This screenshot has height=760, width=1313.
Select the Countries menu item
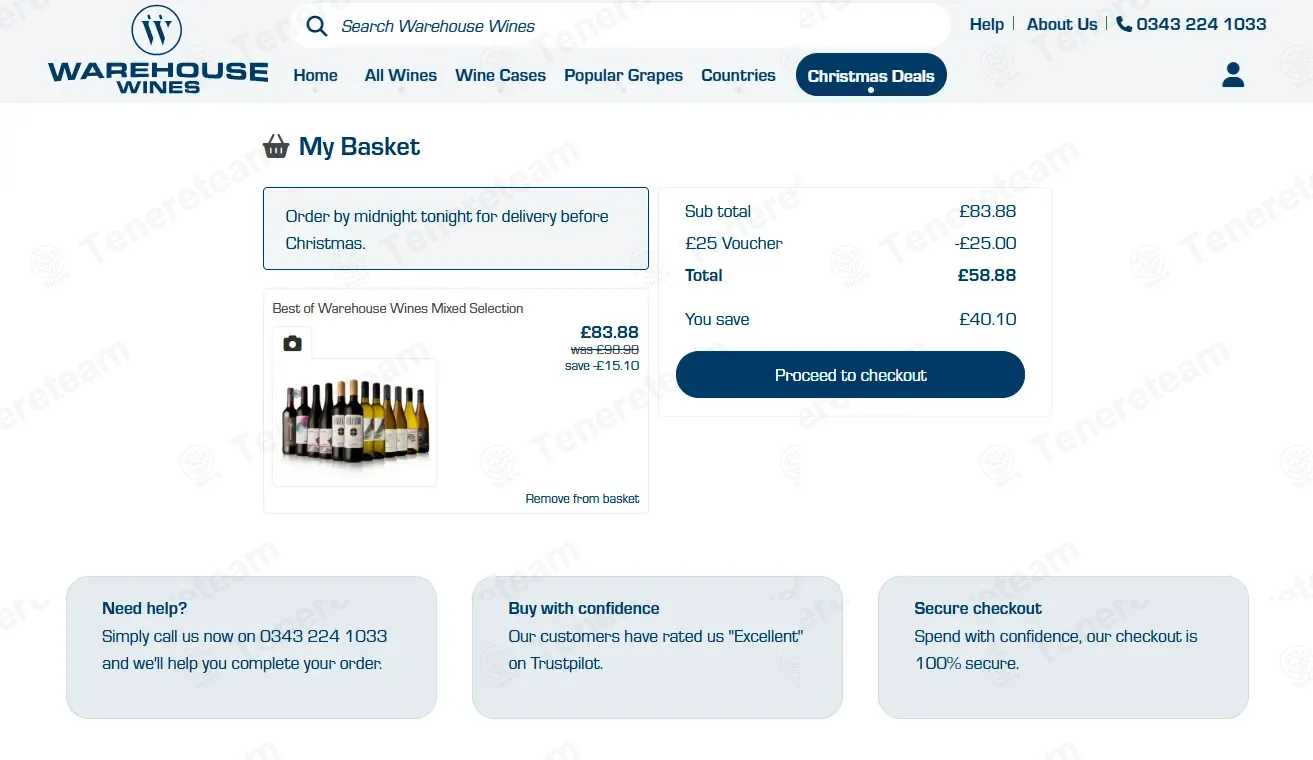(x=738, y=75)
